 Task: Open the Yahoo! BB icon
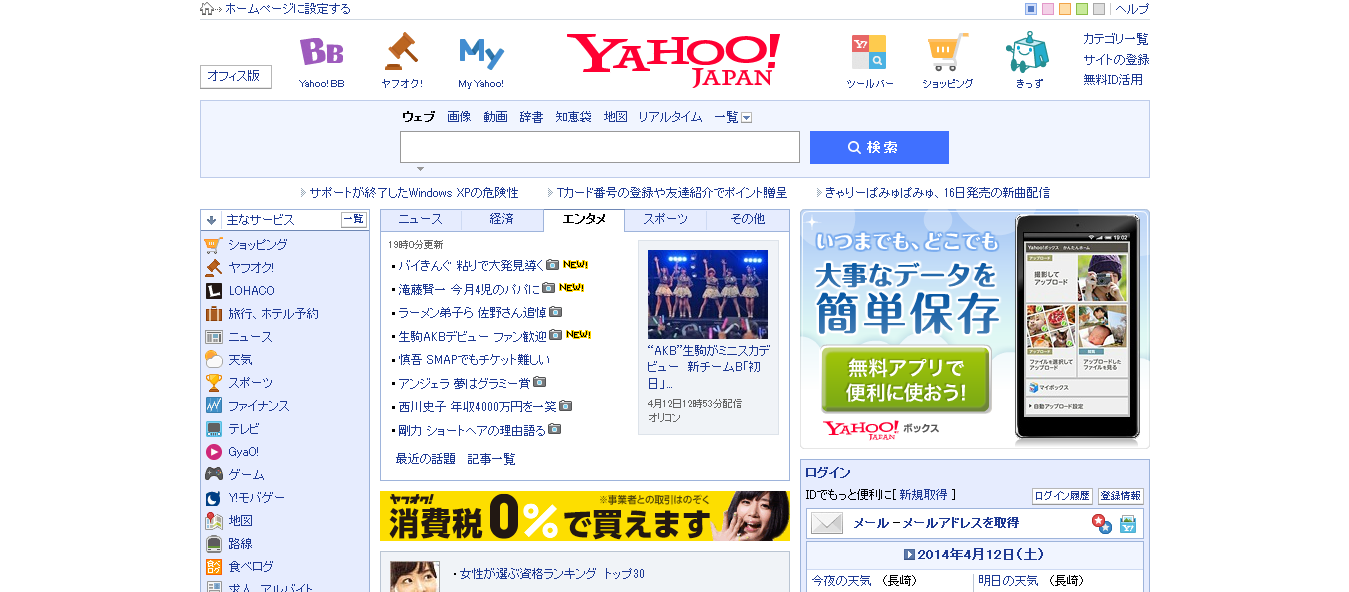pos(321,52)
